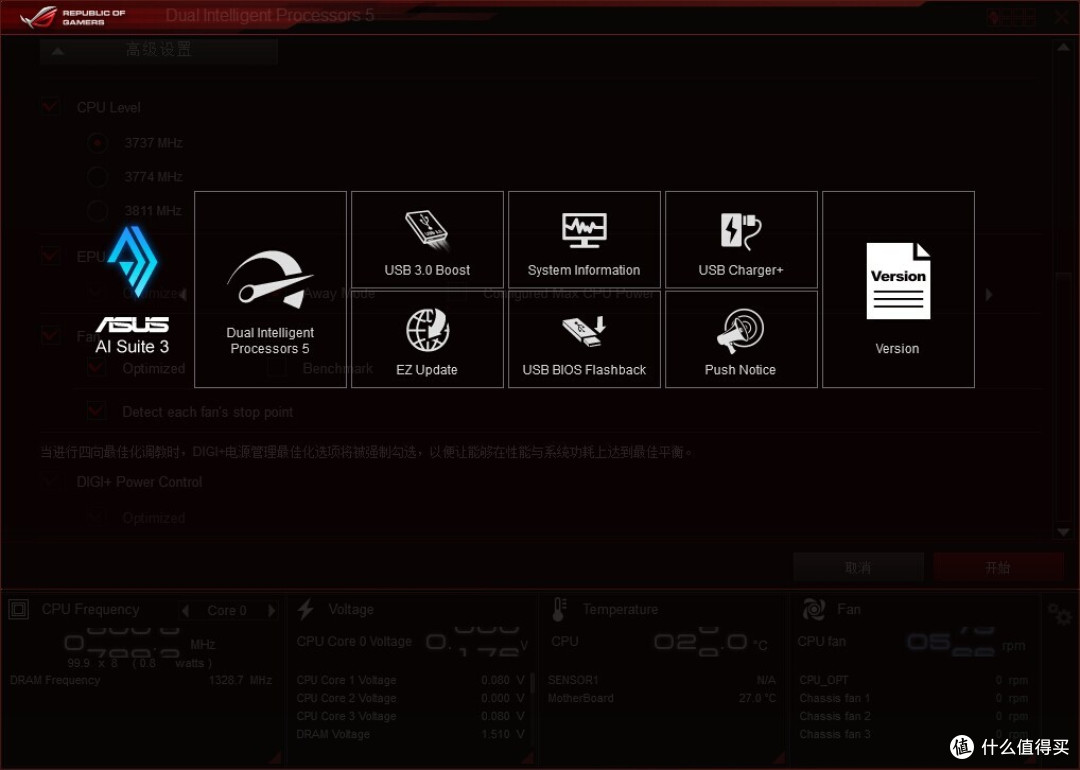The width and height of the screenshot is (1080, 770).
Task: Click the CPU Frequency chip icon
Action: coord(19,609)
